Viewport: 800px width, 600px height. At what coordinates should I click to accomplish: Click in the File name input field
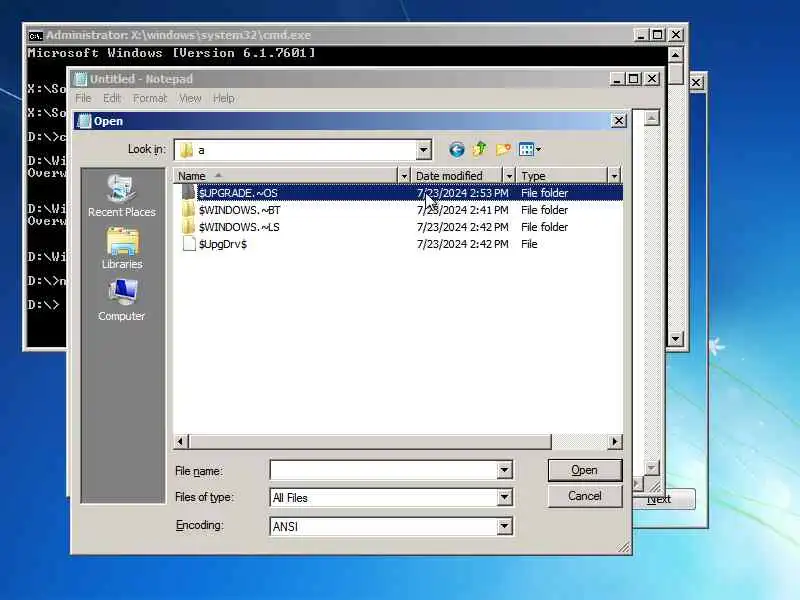pos(384,470)
